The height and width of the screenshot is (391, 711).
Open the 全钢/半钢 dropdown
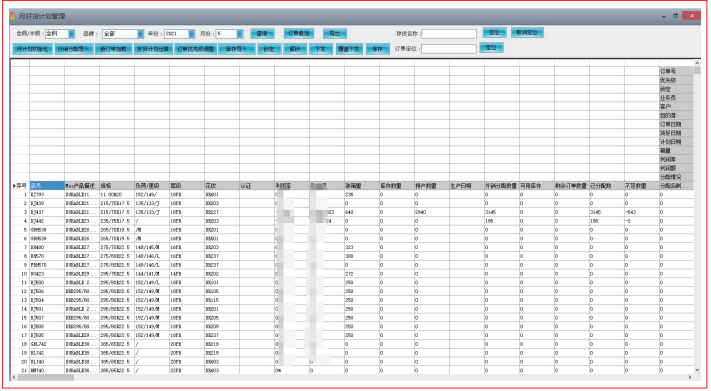(71, 34)
